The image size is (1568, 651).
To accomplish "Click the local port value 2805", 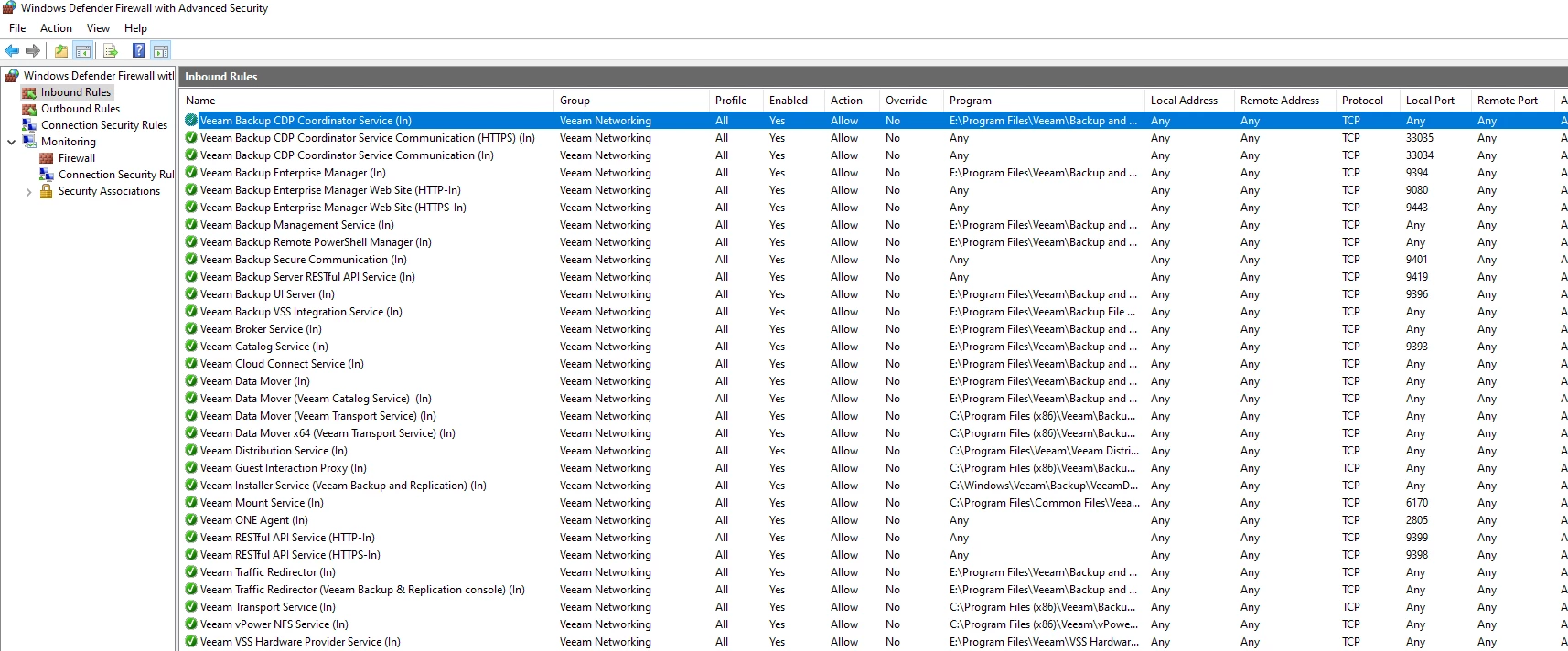I will coord(1417,520).
